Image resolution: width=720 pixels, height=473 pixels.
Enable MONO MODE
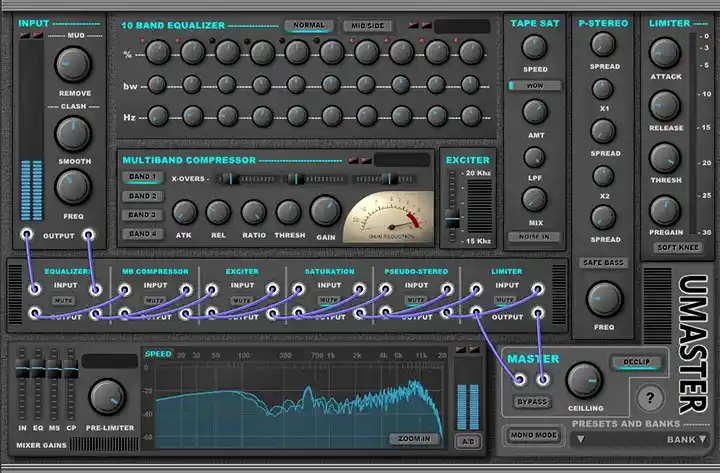click(533, 435)
